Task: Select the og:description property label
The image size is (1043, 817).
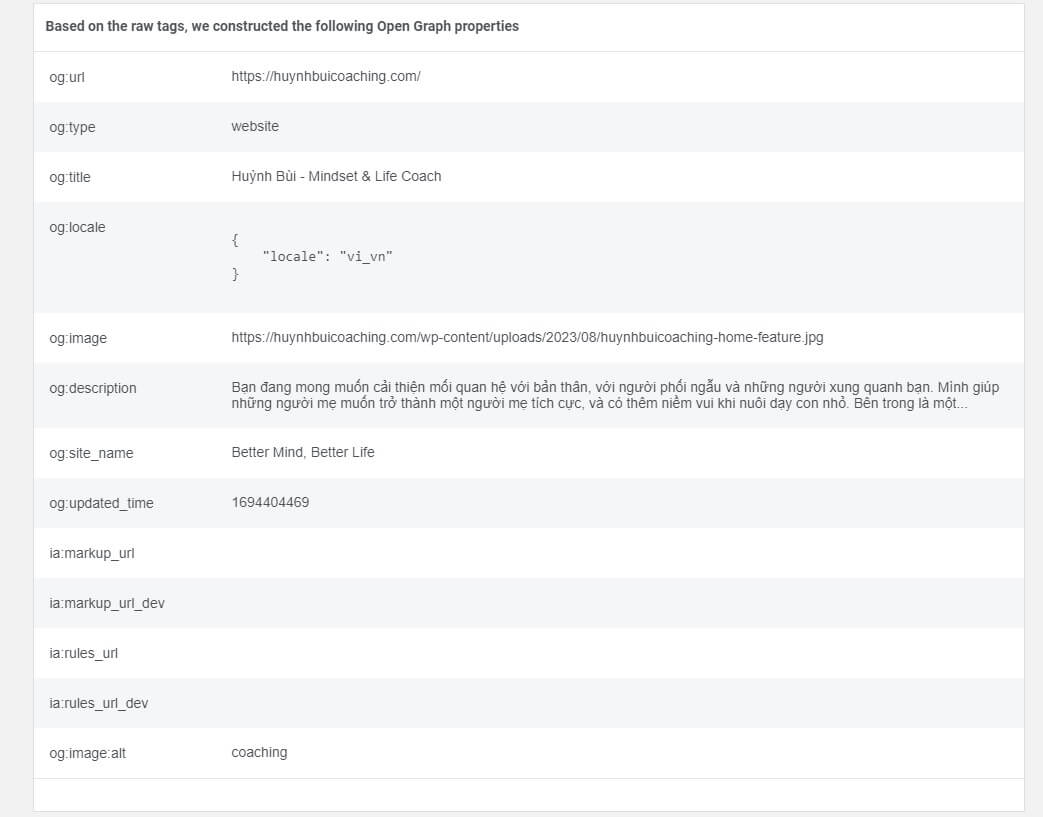Action: pos(92,388)
